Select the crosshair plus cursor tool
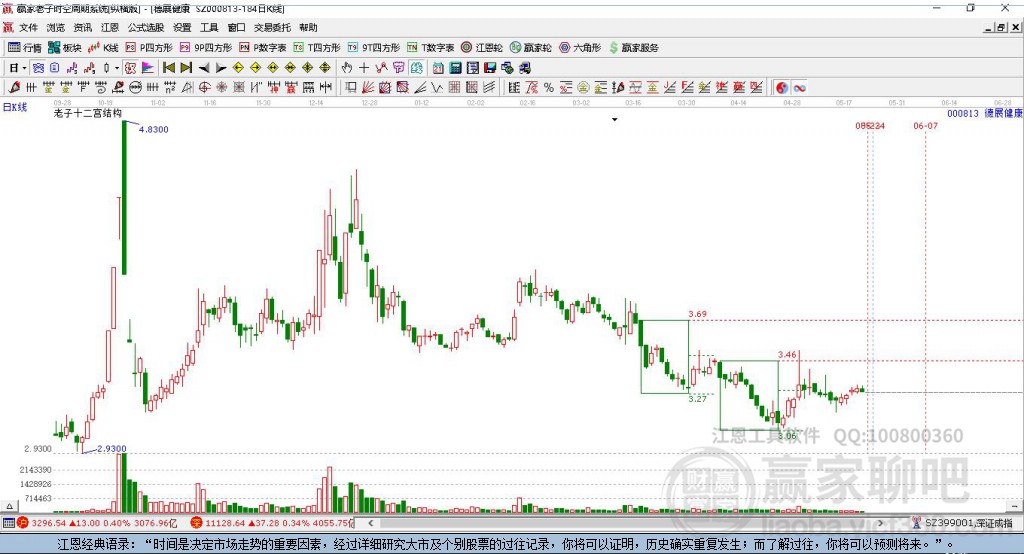Image resolution: width=1024 pixels, height=554 pixels. click(x=364, y=68)
